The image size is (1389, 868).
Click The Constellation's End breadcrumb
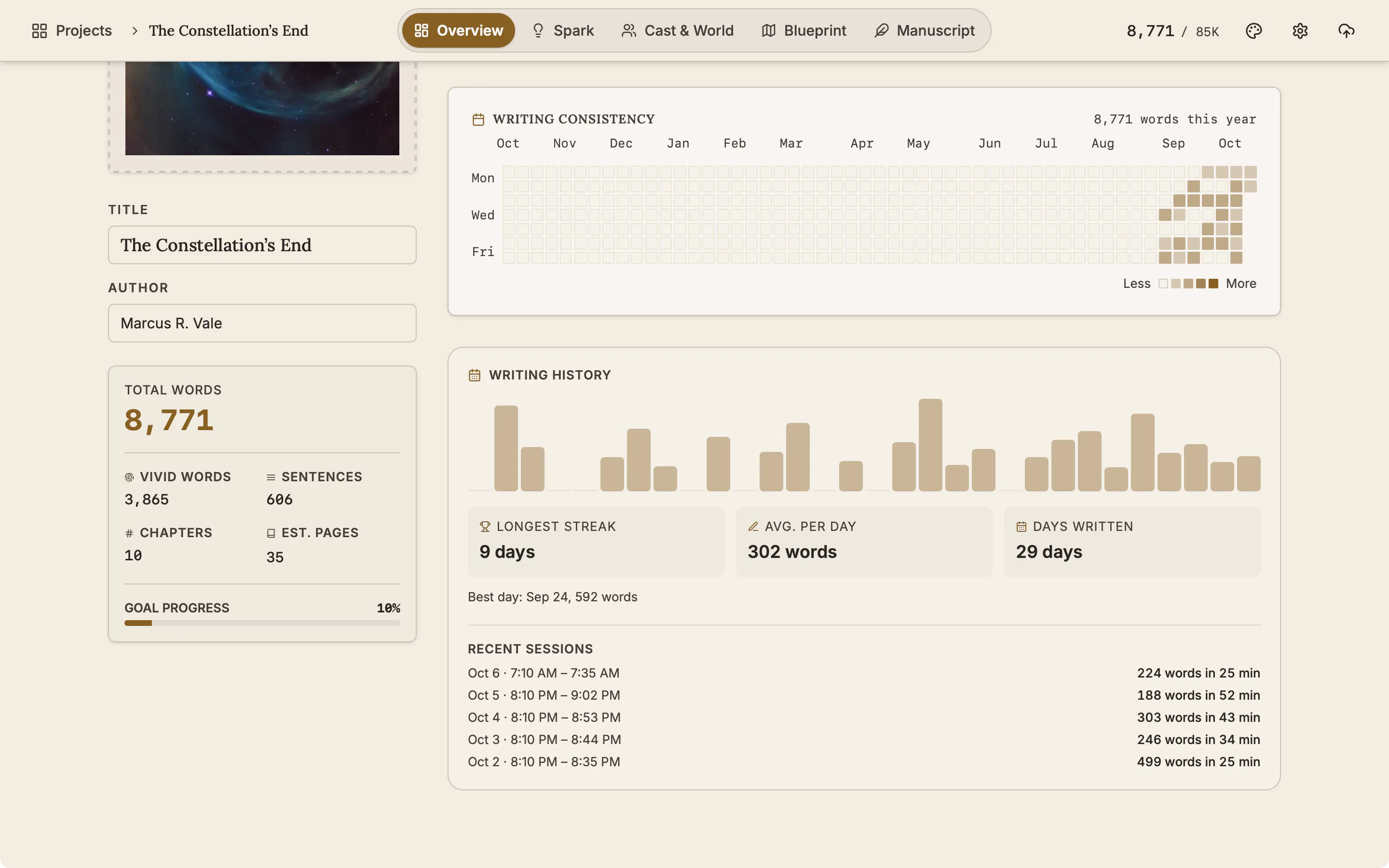(x=229, y=30)
